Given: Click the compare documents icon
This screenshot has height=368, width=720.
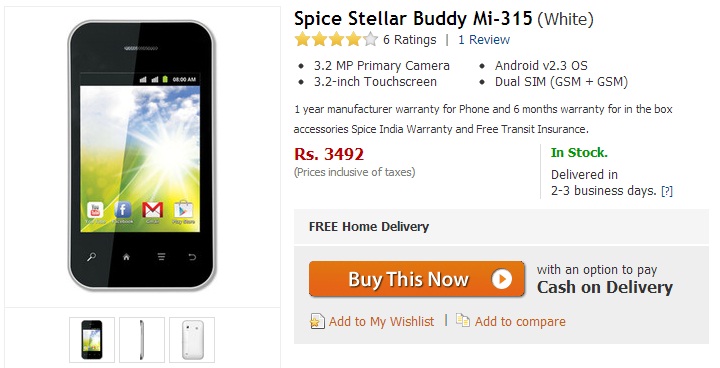Looking at the screenshot, I should pos(462,320).
